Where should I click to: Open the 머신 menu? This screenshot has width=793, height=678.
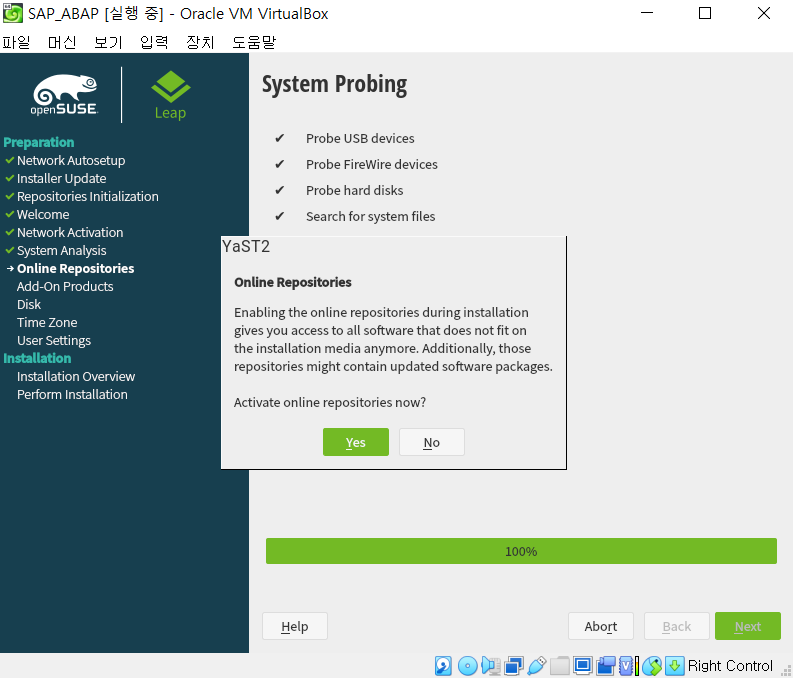click(62, 42)
